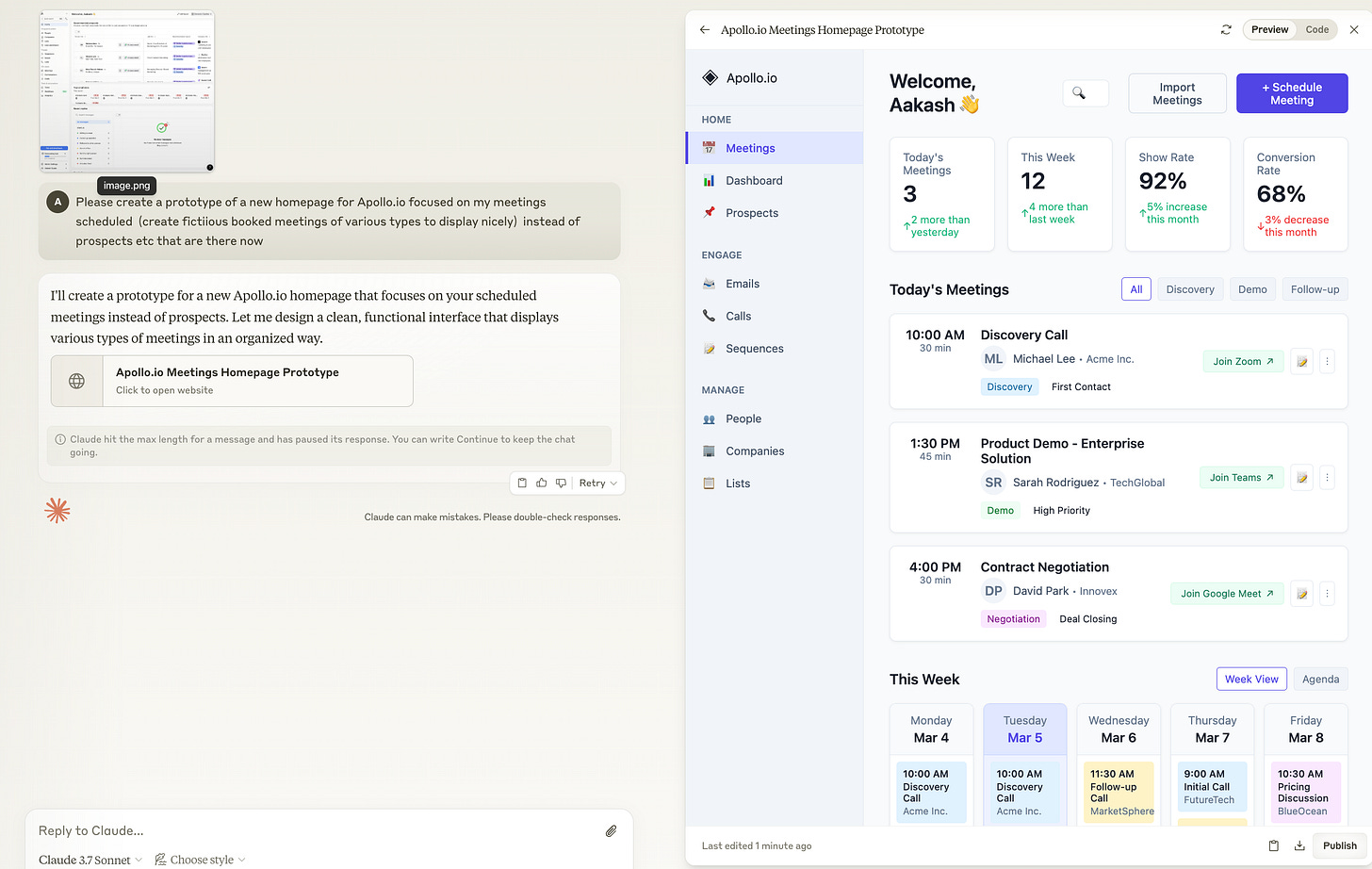The image size is (1372, 869).
Task: Open Thursday 9:00 AM Initial Call event
Action: tap(1212, 787)
